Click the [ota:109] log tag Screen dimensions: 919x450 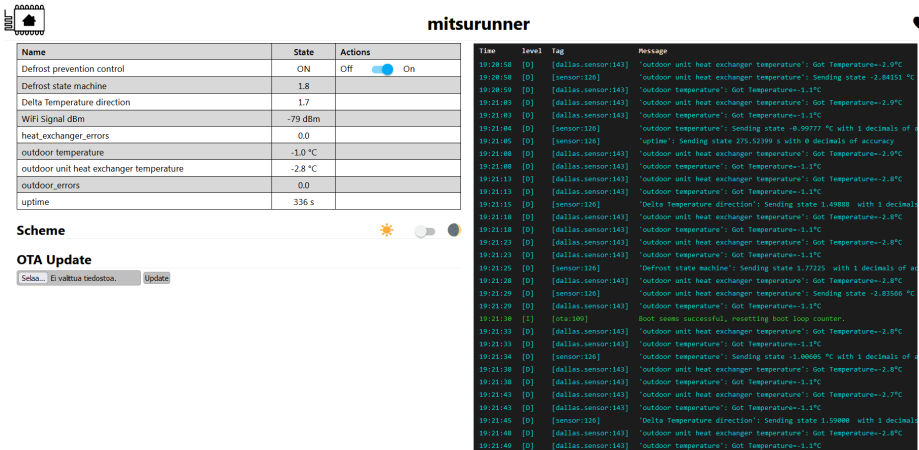coord(570,319)
